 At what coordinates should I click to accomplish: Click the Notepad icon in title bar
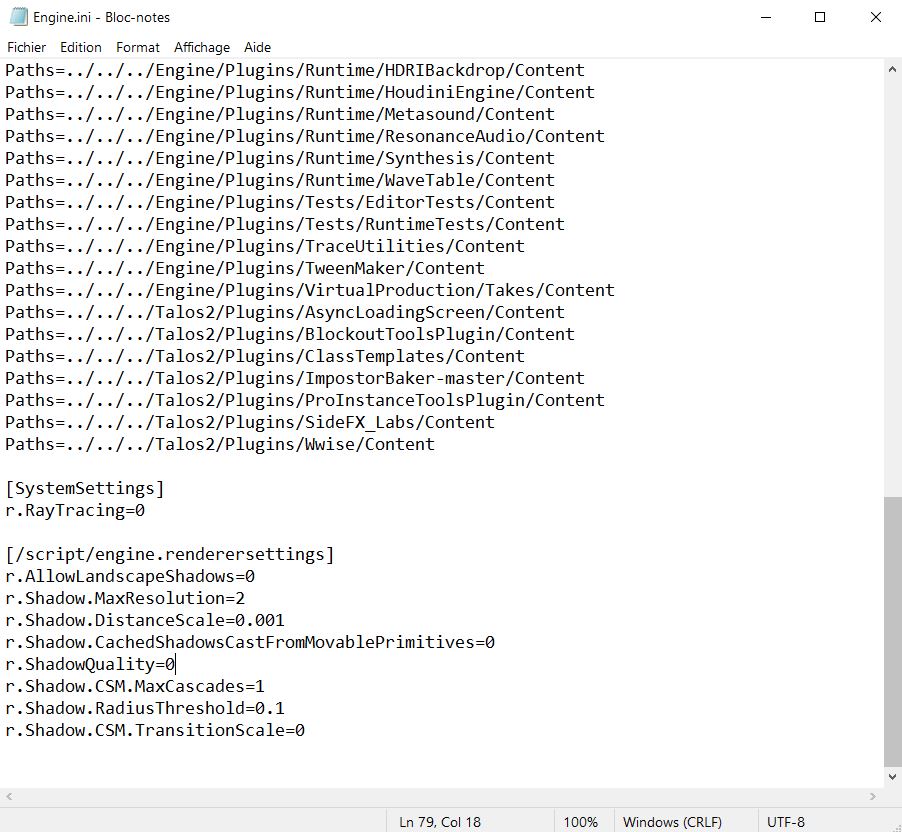pos(18,17)
